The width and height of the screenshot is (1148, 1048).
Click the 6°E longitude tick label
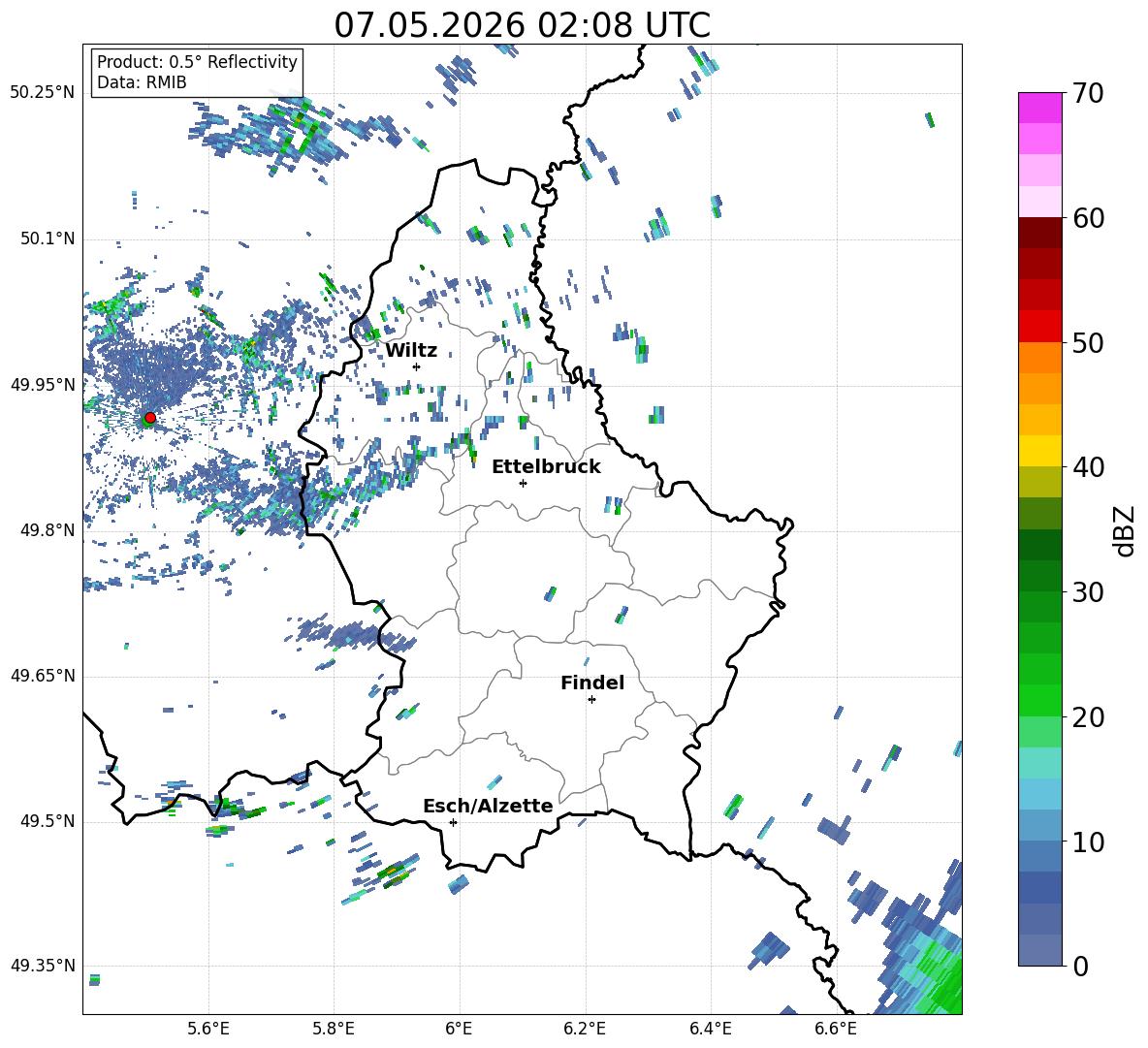(459, 1029)
